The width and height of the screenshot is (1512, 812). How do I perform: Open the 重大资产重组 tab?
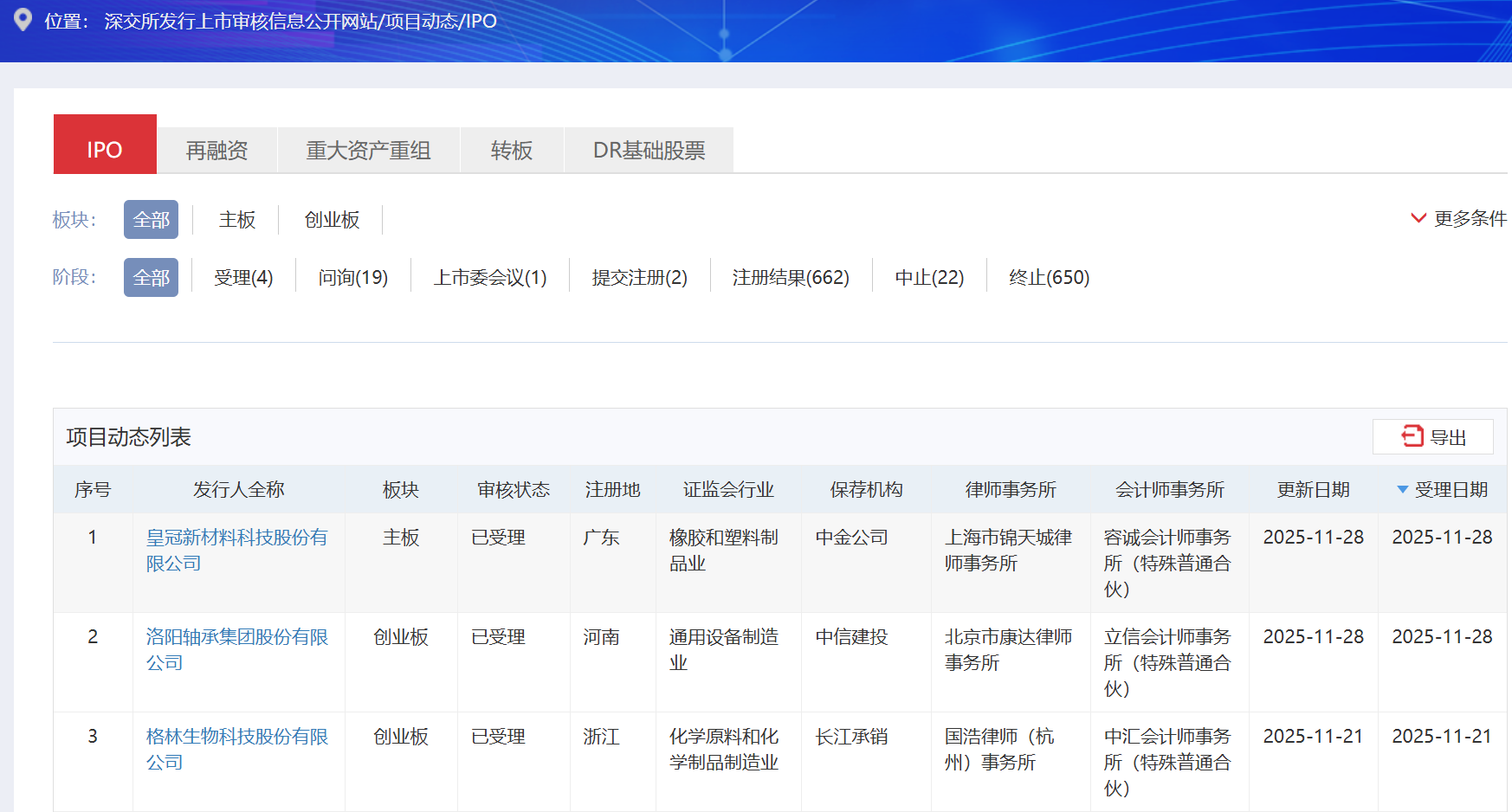point(368,151)
